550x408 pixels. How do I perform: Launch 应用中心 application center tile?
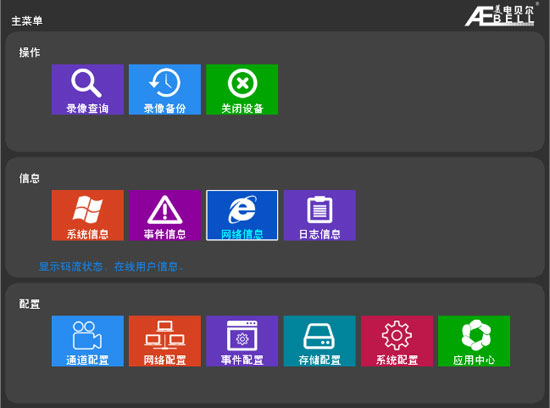coord(474,341)
